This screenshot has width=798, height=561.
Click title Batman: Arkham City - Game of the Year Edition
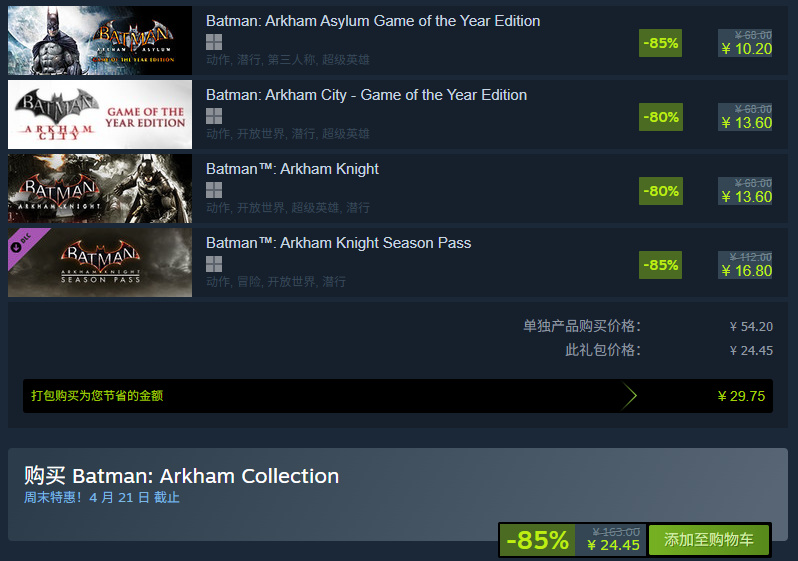click(366, 95)
